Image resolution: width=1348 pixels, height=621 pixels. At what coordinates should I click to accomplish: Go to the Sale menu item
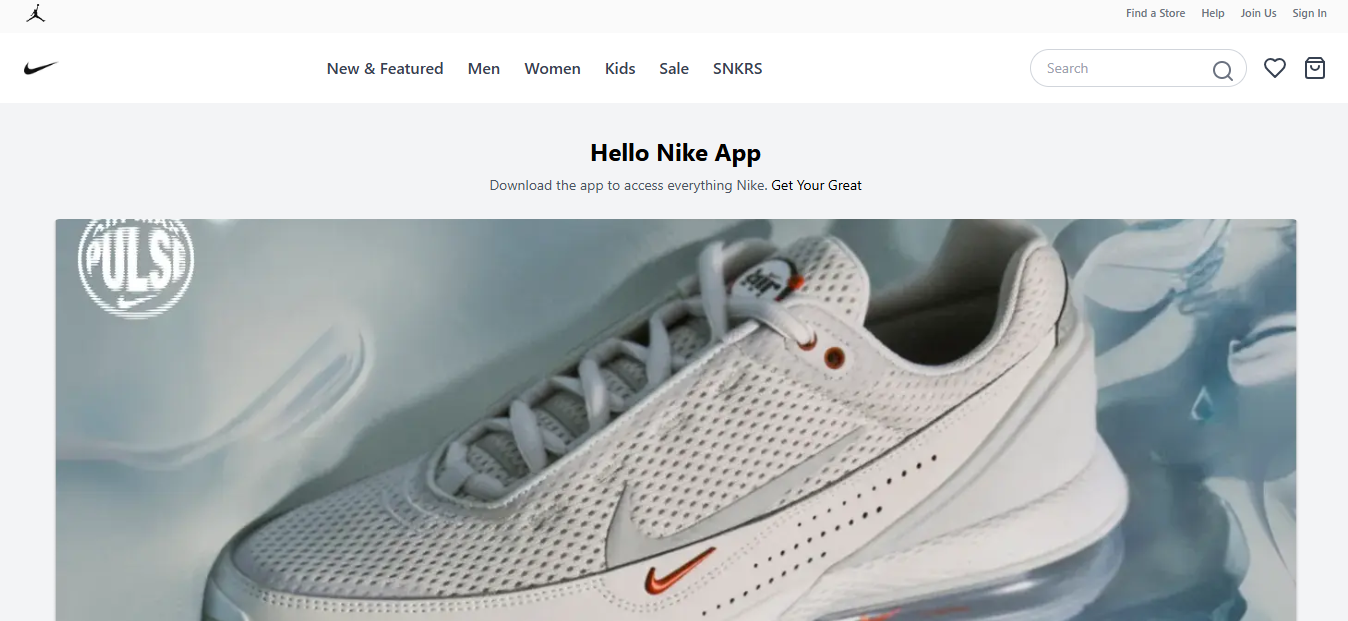point(674,69)
